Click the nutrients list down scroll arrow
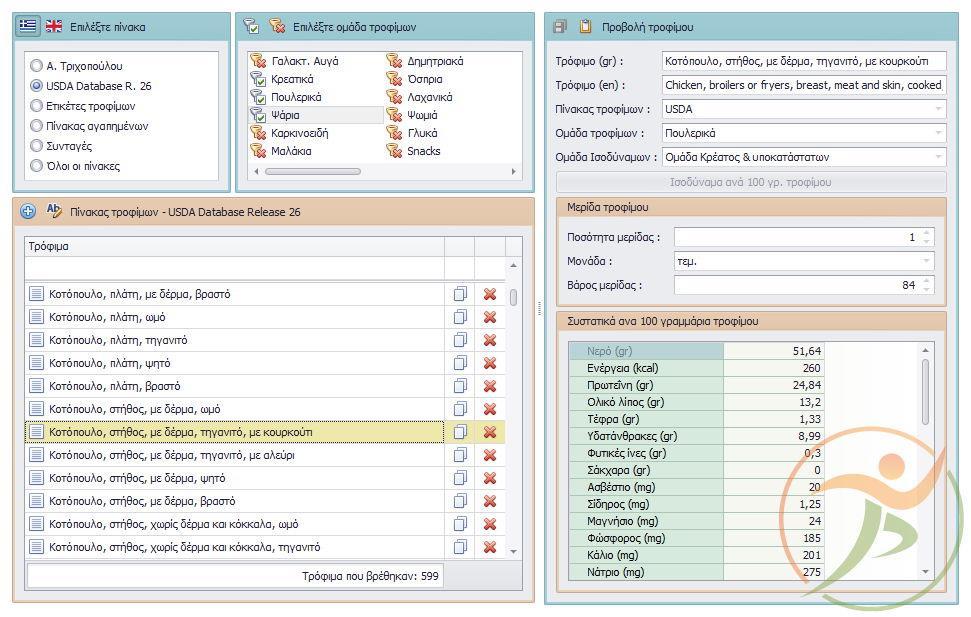971x617 pixels. click(x=925, y=572)
